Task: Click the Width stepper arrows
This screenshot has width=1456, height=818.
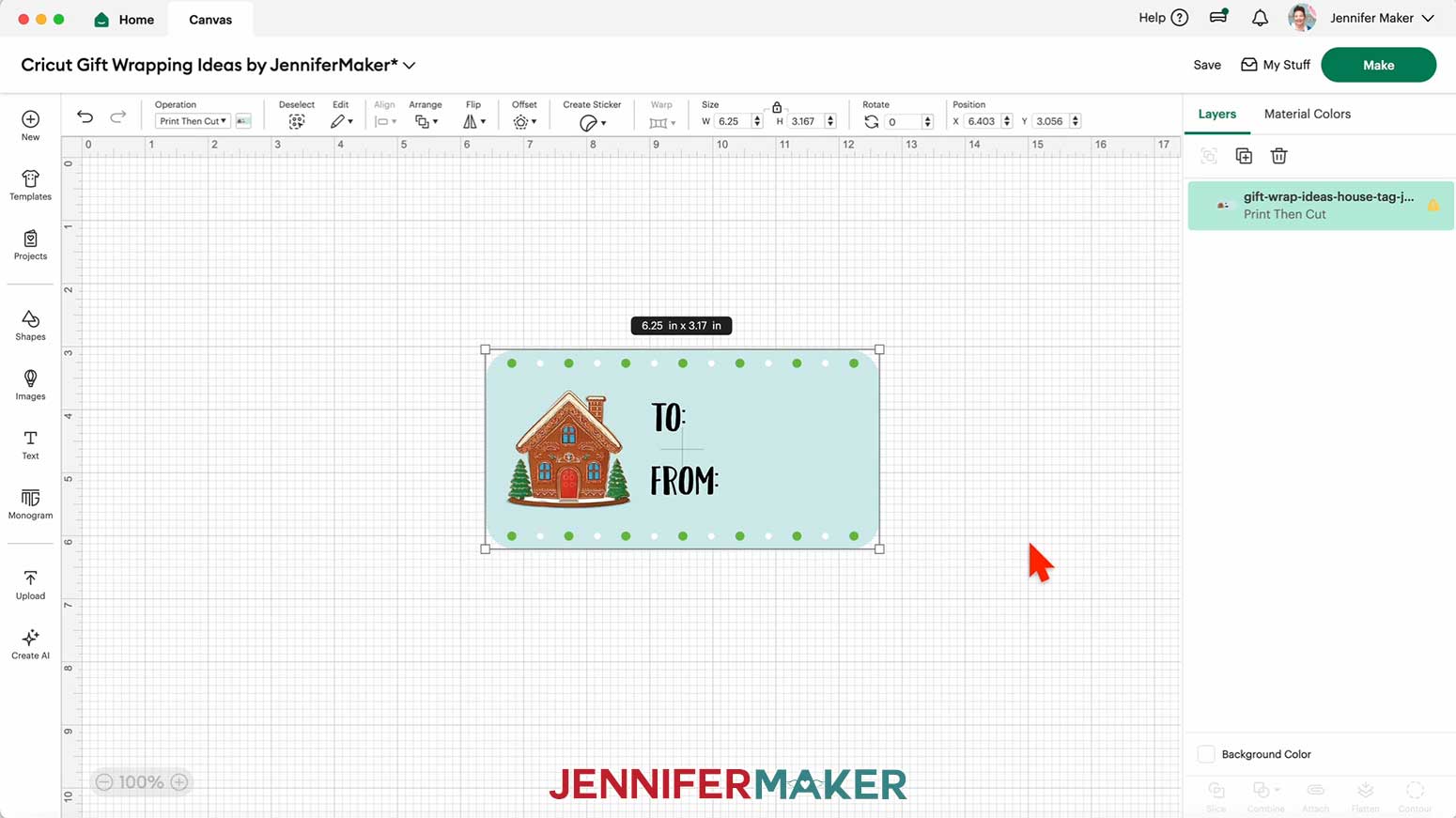Action: pyautogui.click(x=757, y=121)
